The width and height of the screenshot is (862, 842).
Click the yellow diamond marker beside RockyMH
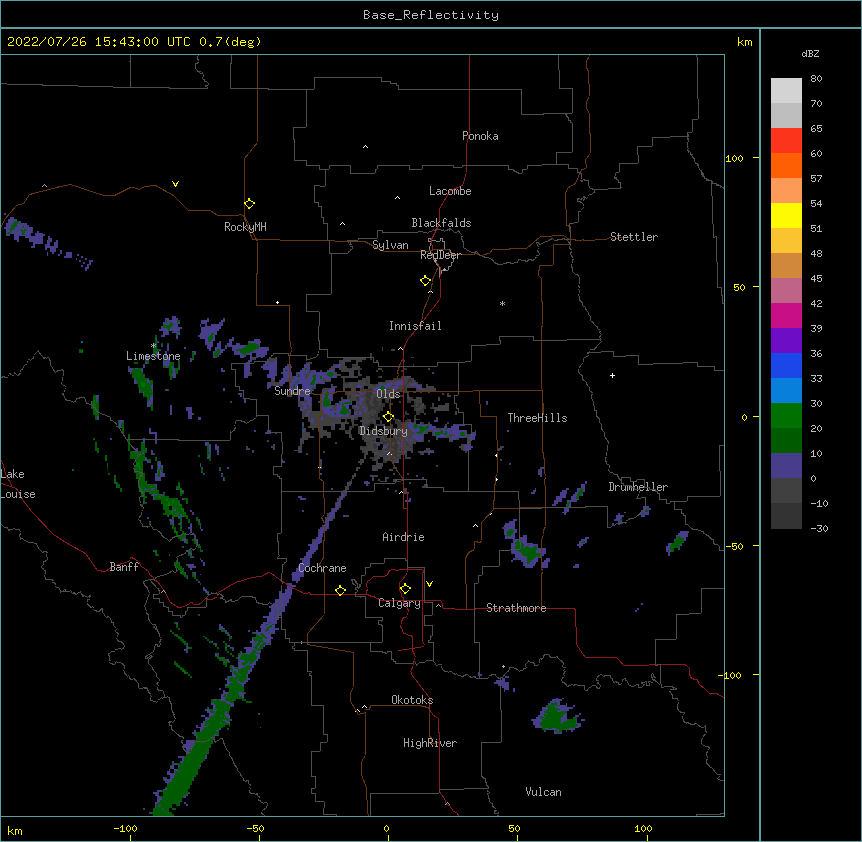[x=249, y=204]
